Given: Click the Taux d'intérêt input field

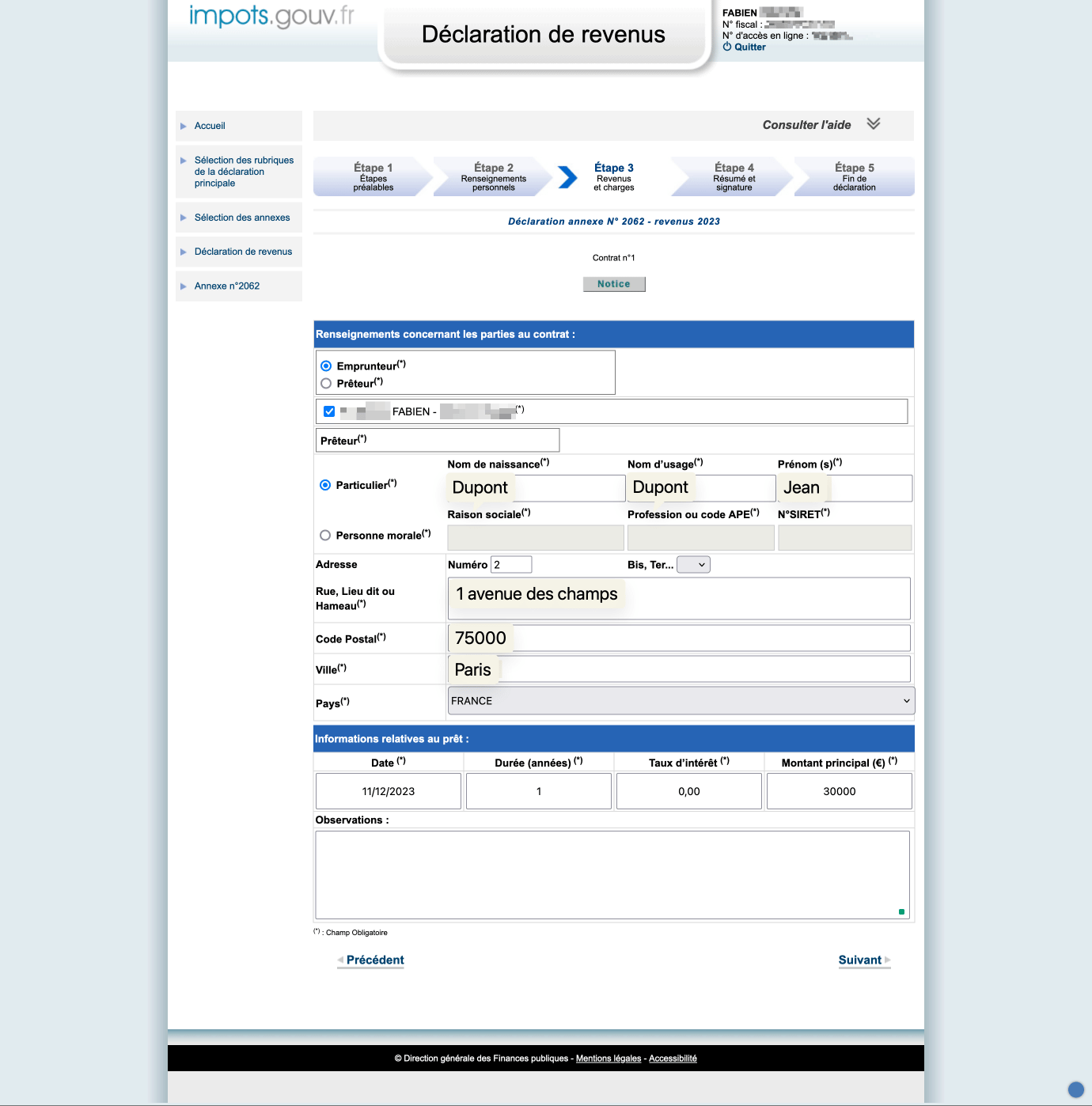Looking at the screenshot, I should (x=689, y=791).
